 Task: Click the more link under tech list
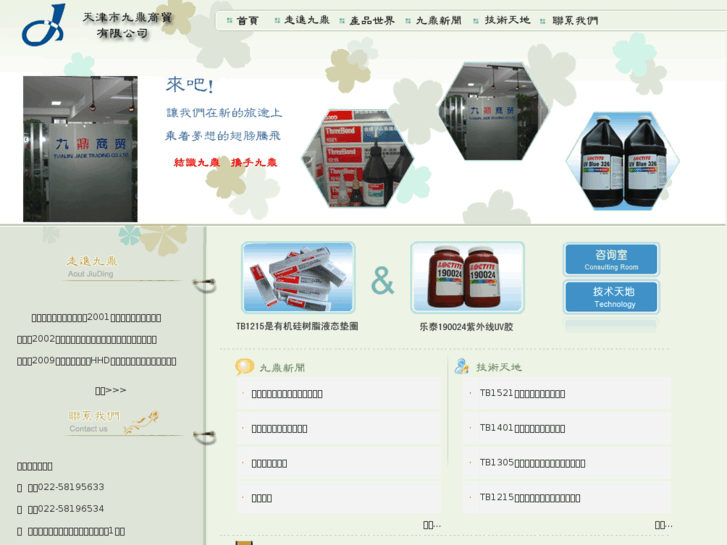coord(663,525)
